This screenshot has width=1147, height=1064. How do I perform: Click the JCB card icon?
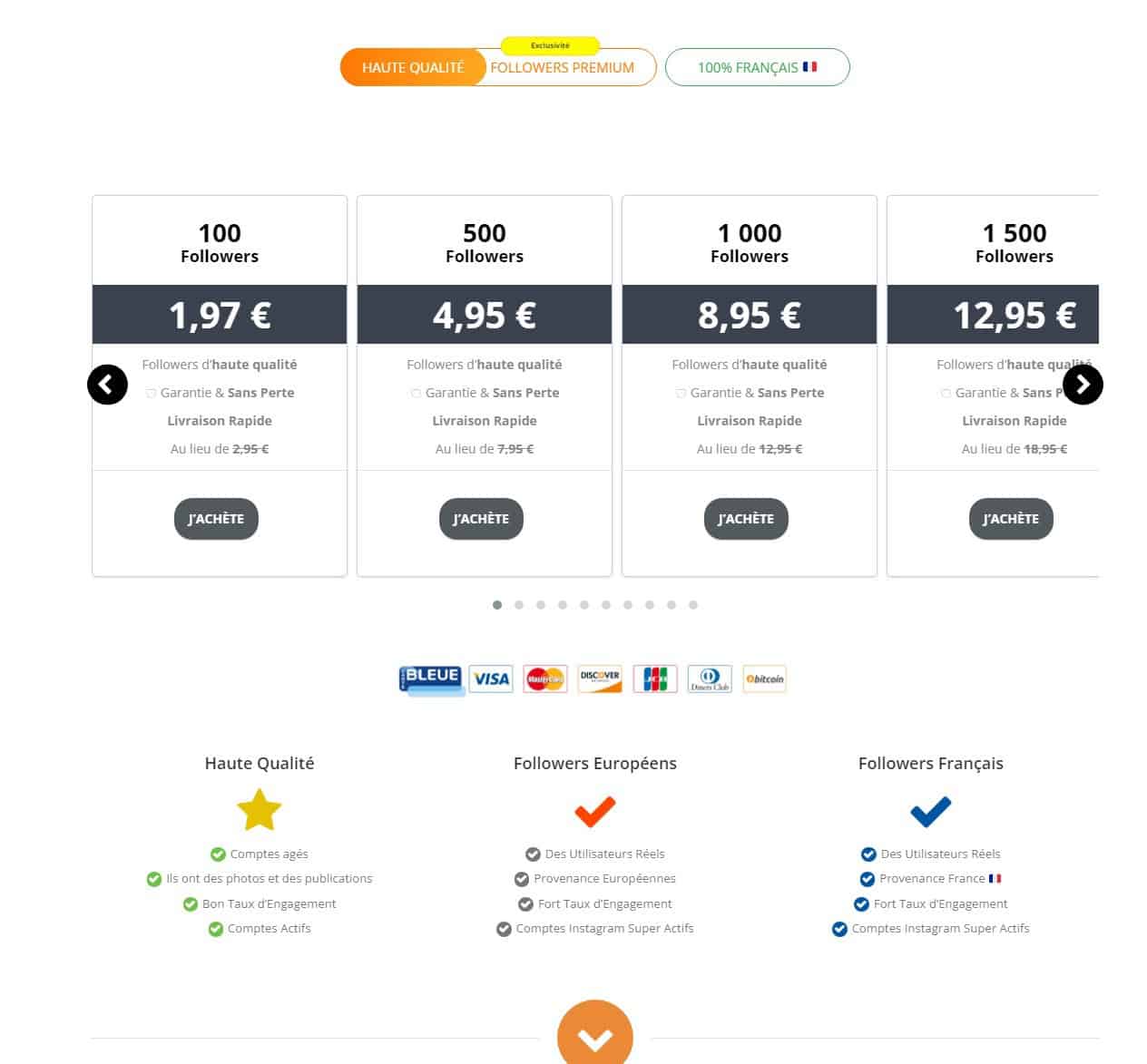(655, 678)
